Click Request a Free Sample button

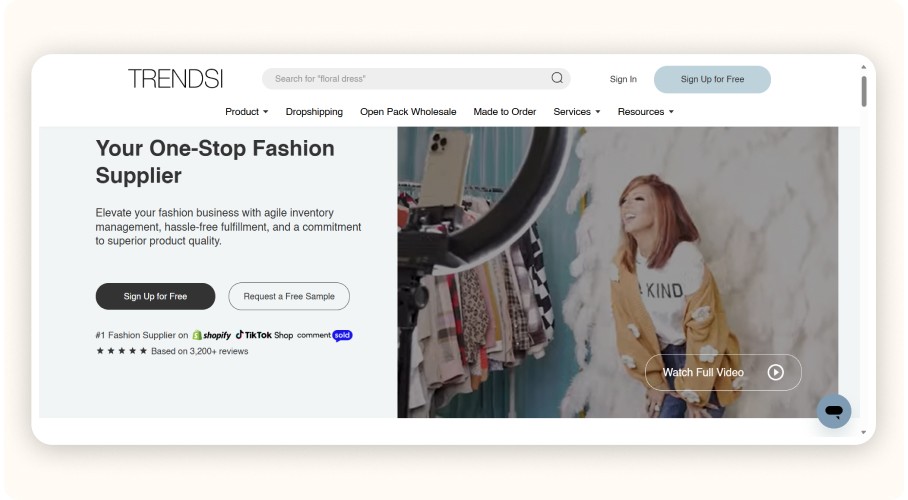coord(289,296)
